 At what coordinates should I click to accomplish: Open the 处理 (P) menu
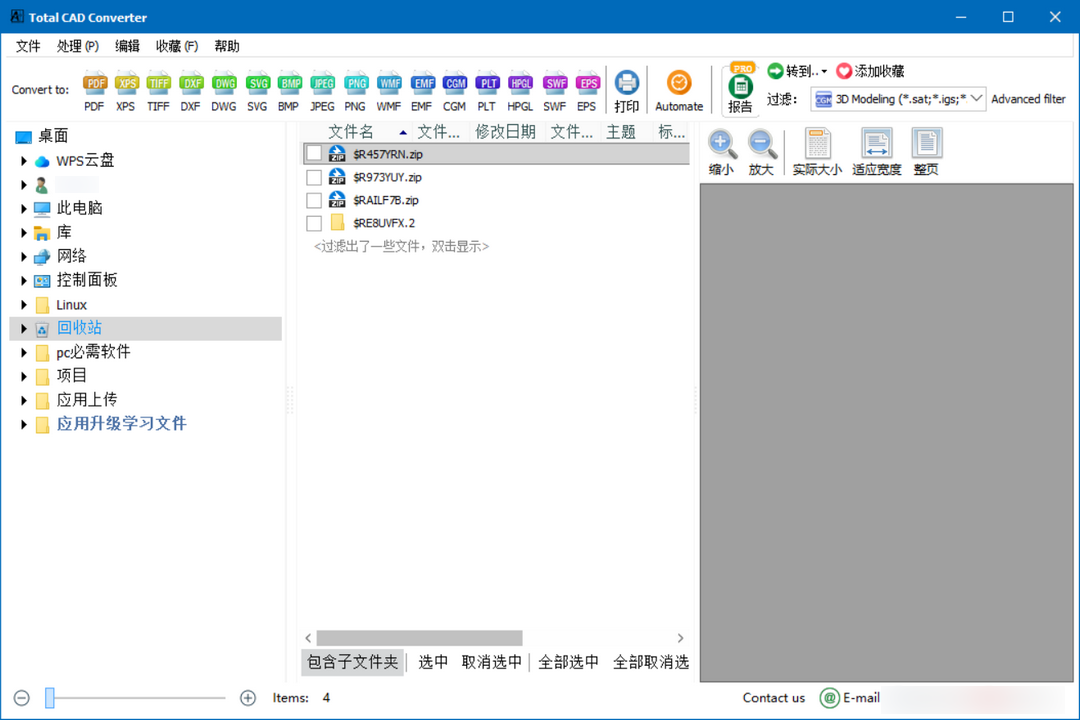click(77, 45)
